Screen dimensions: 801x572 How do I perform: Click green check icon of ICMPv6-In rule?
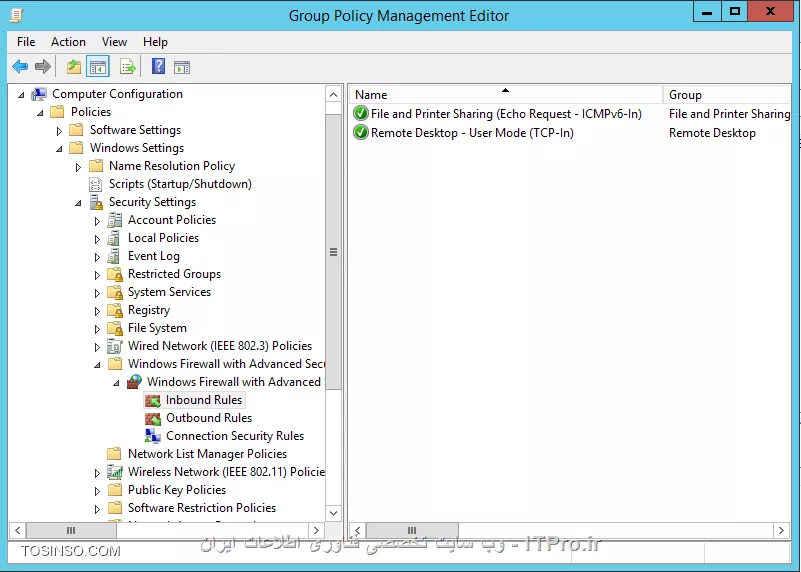[x=361, y=113]
